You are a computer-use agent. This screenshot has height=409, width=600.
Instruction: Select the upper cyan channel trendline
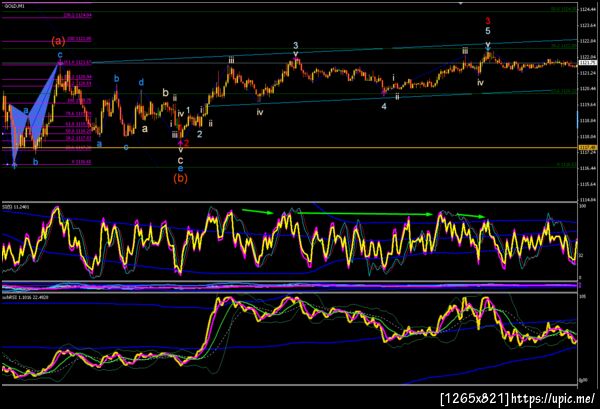333,52
